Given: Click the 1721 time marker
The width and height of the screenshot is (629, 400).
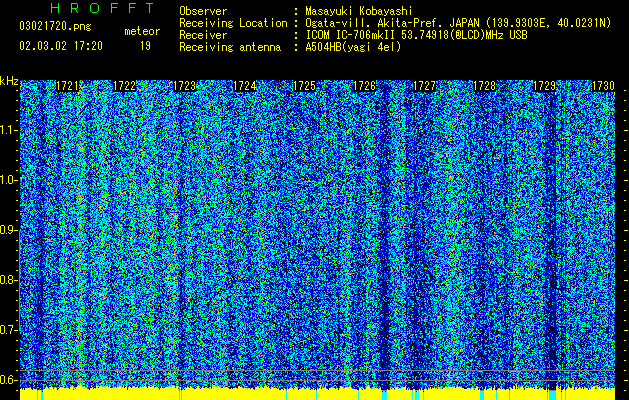Looking at the screenshot, I should pos(67,86).
